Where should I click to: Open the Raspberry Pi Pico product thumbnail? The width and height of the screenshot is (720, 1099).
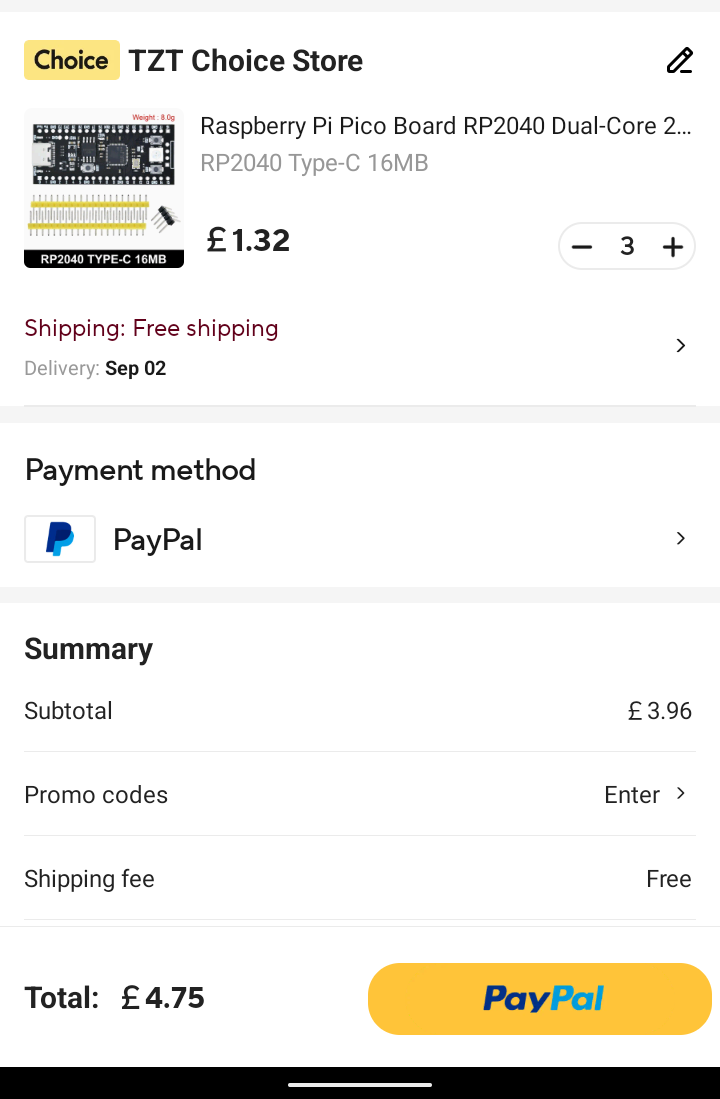pos(104,188)
